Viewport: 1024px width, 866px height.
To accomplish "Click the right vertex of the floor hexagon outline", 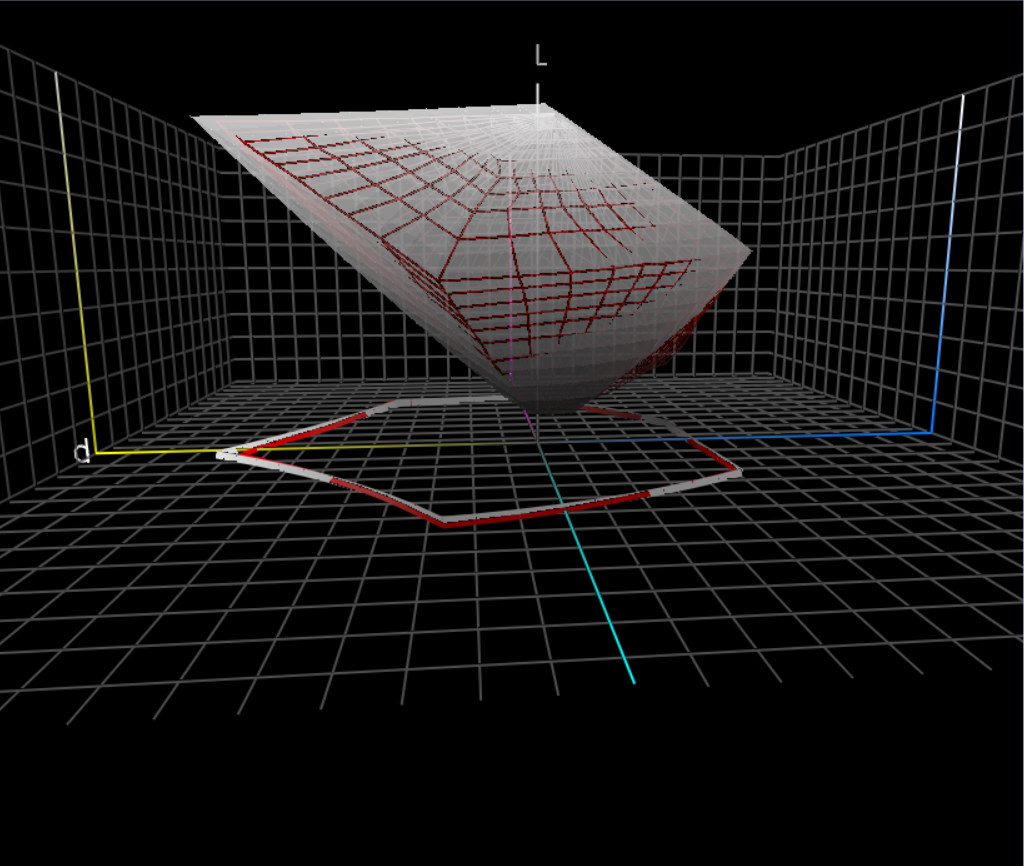I will click(x=738, y=472).
